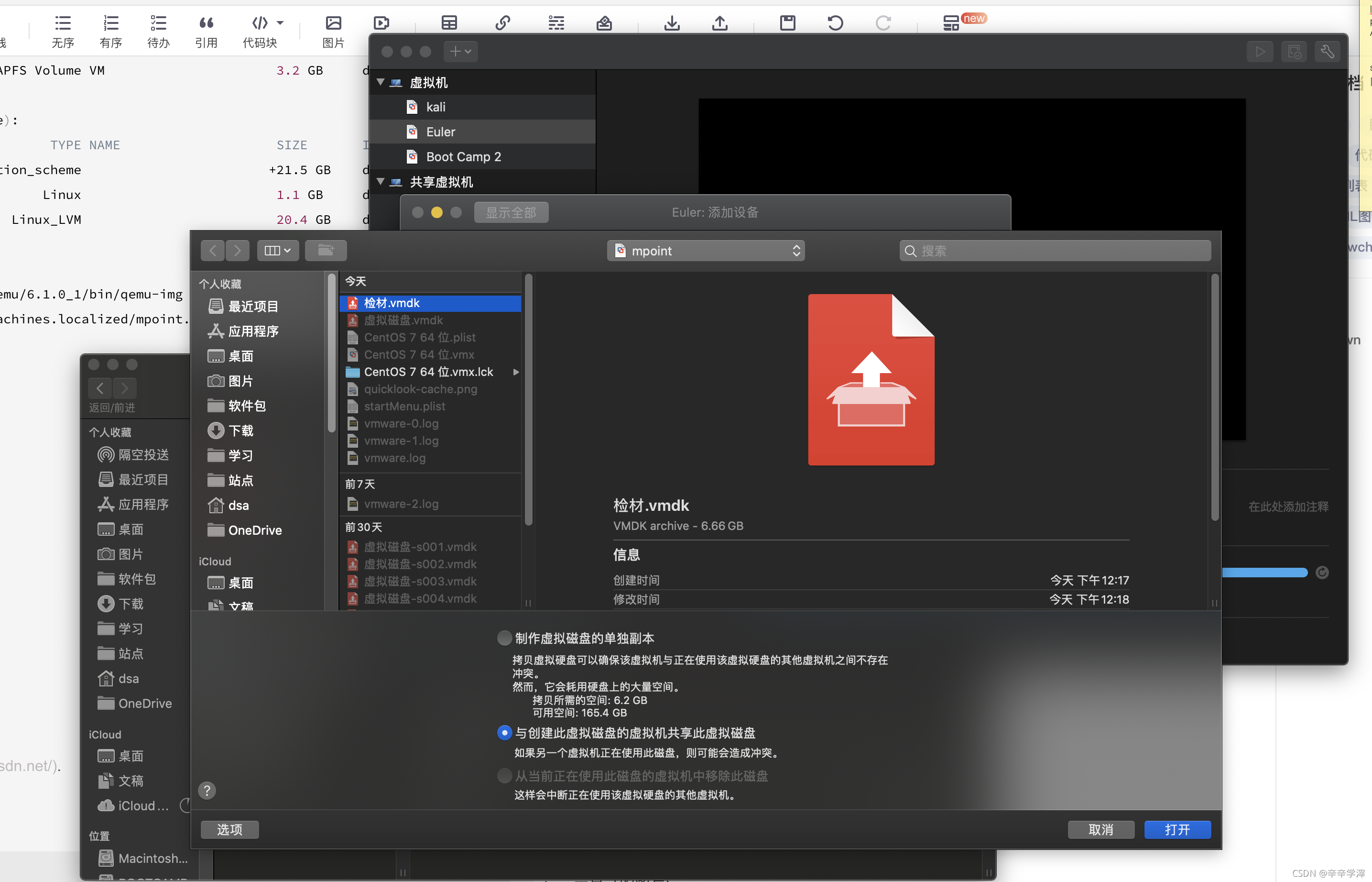The image size is (1372, 882).
Task: Insert an image with the 图片 icon
Action: point(333,23)
